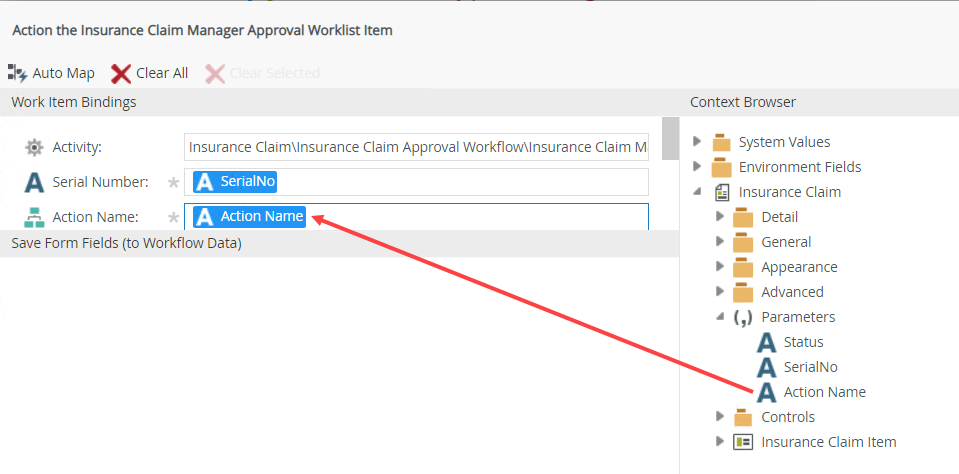The image size is (959, 474).
Task: Click the Save Form Fields section header
Action: pos(339,244)
